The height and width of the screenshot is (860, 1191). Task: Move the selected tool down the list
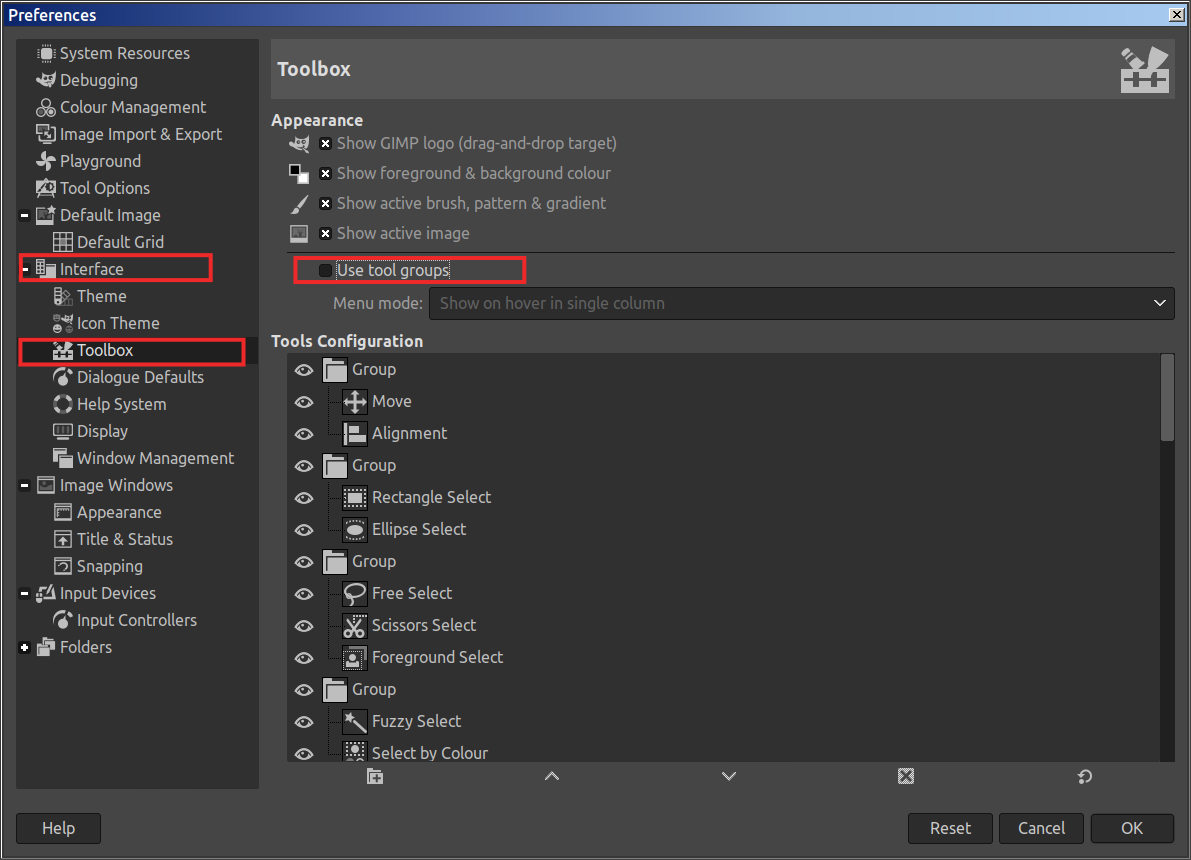728,775
